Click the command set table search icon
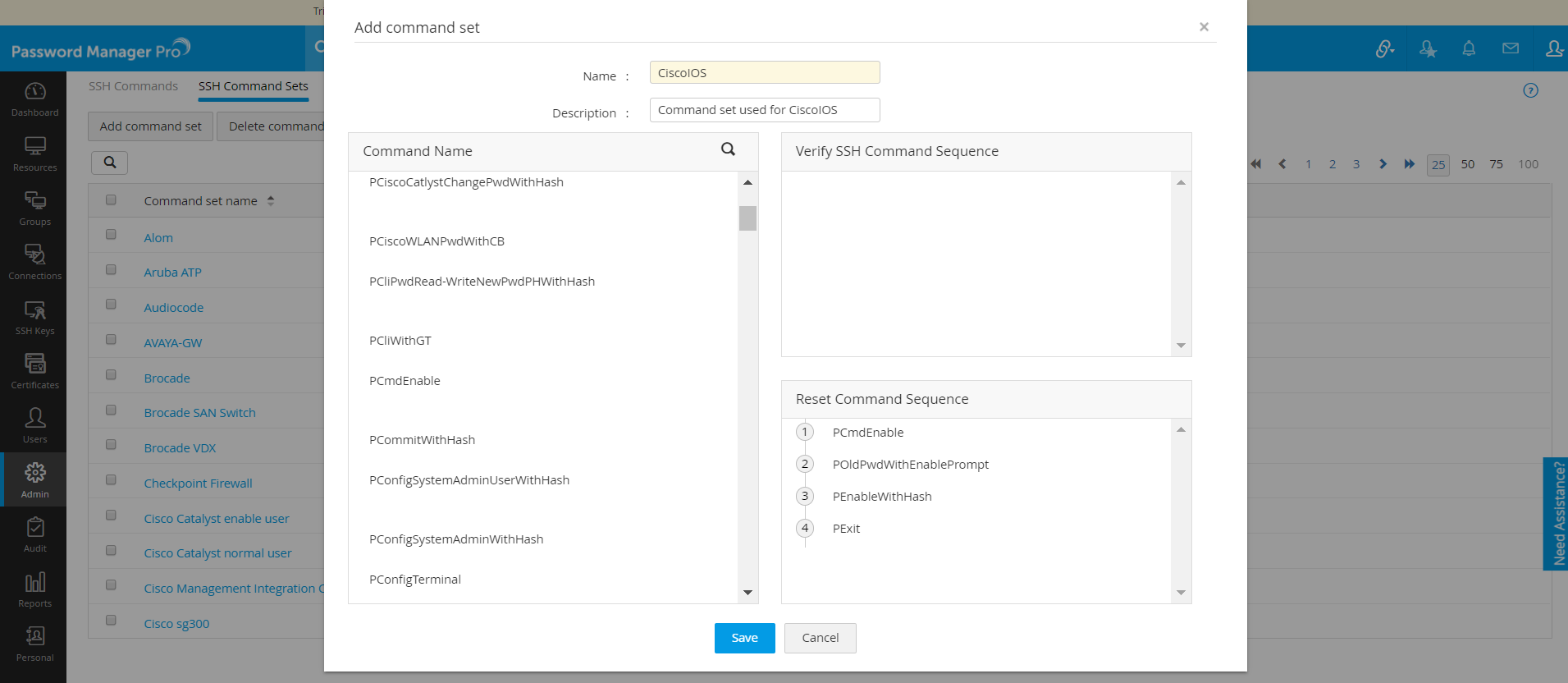Screen dimensions: 1568x683 (109, 163)
